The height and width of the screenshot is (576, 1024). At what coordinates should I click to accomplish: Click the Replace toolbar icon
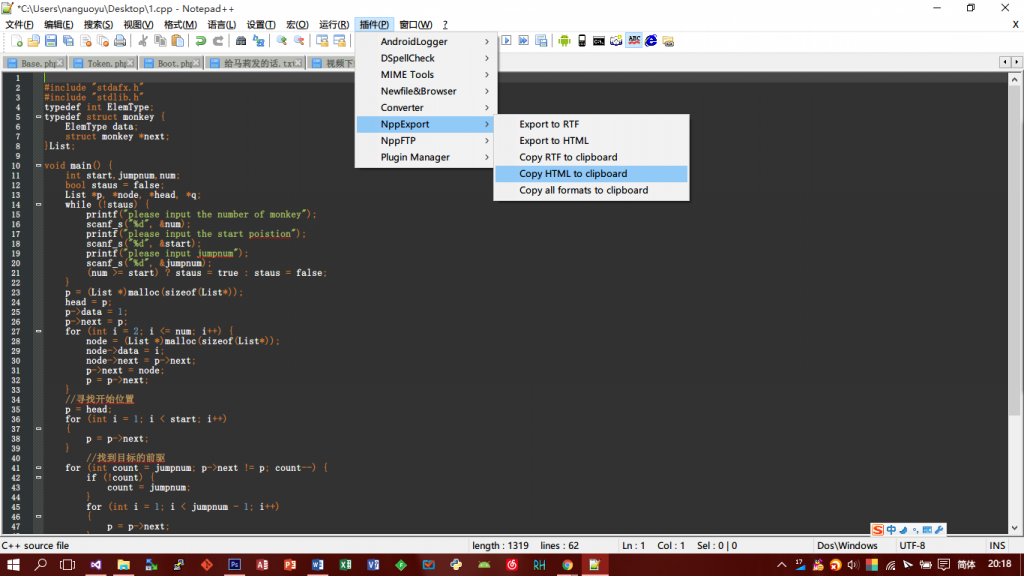(x=259, y=41)
